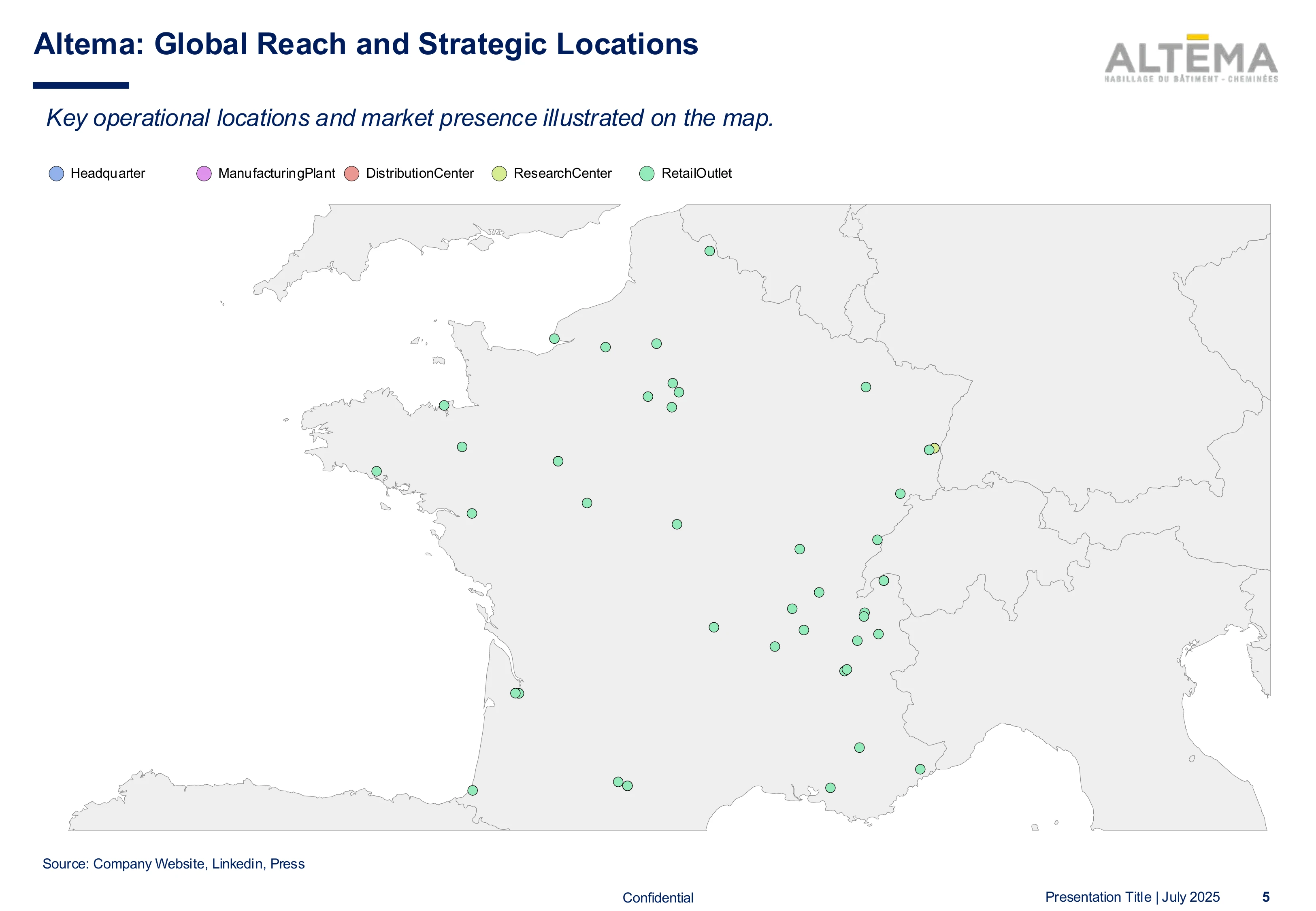1316x911 pixels.
Task: Click the slide title 'Altema: Global Reach and Strategic Locations'
Action: point(366,44)
